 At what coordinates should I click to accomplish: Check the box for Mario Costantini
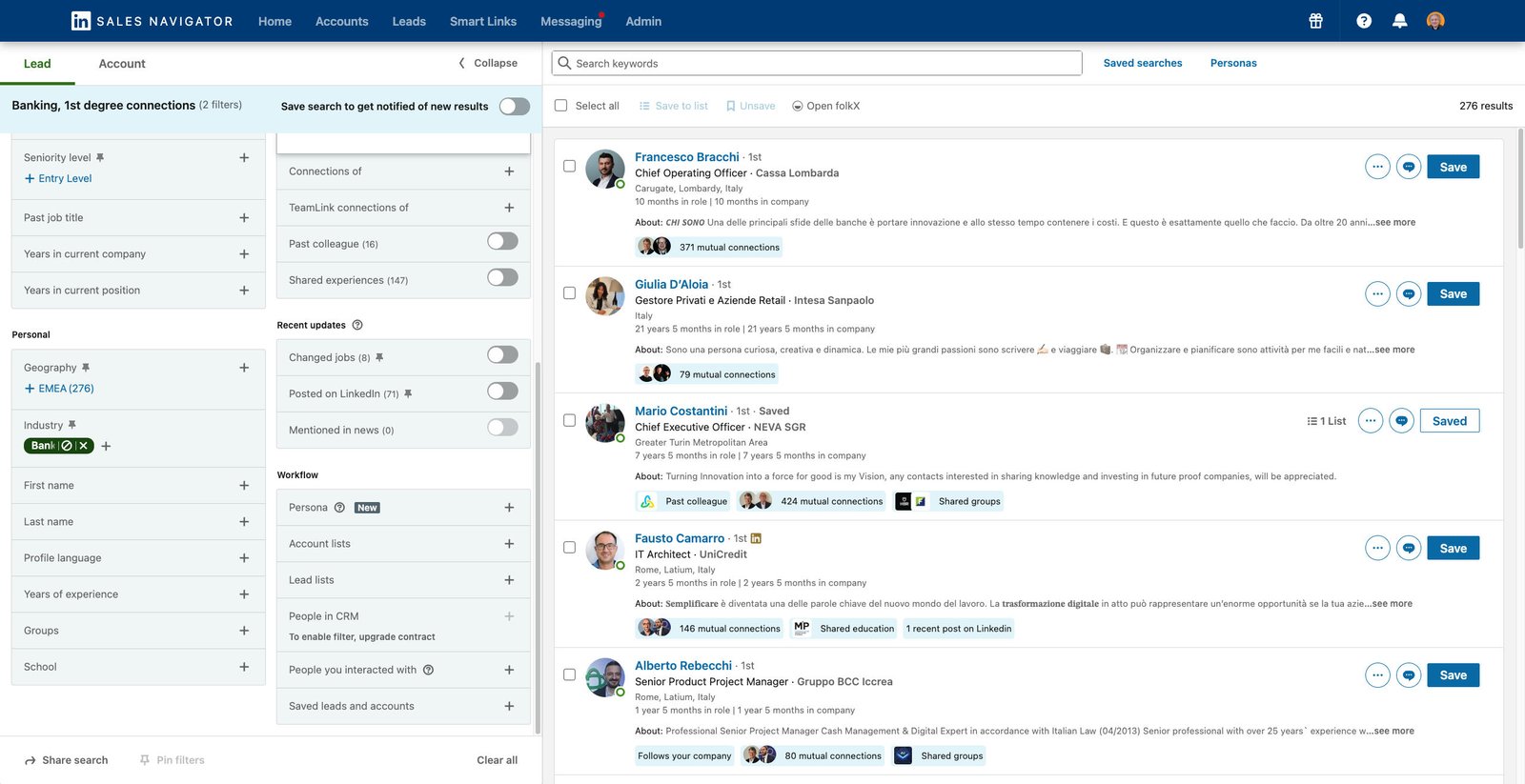(x=569, y=420)
